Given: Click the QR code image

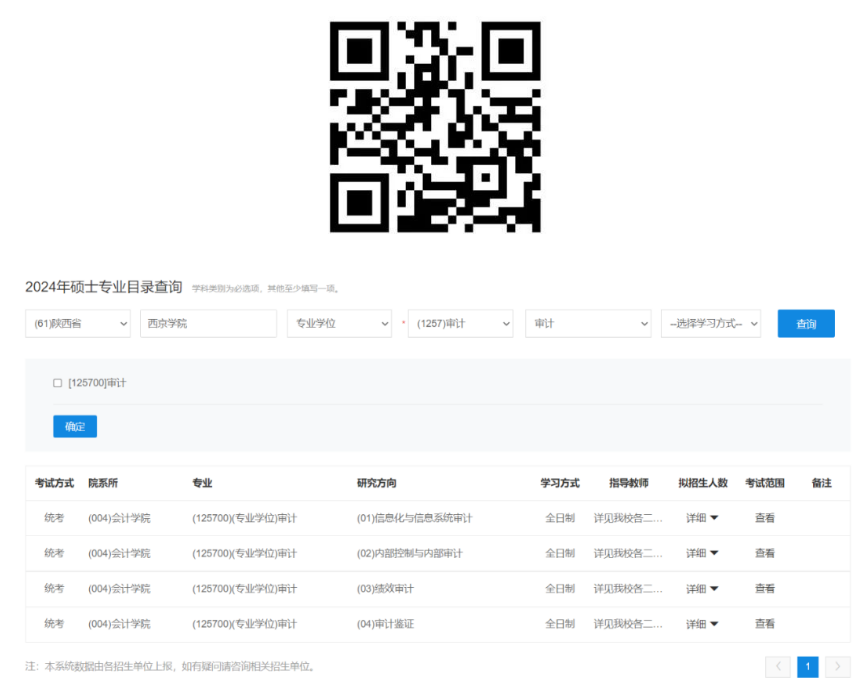Looking at the screenshot, I should [435, 127].
